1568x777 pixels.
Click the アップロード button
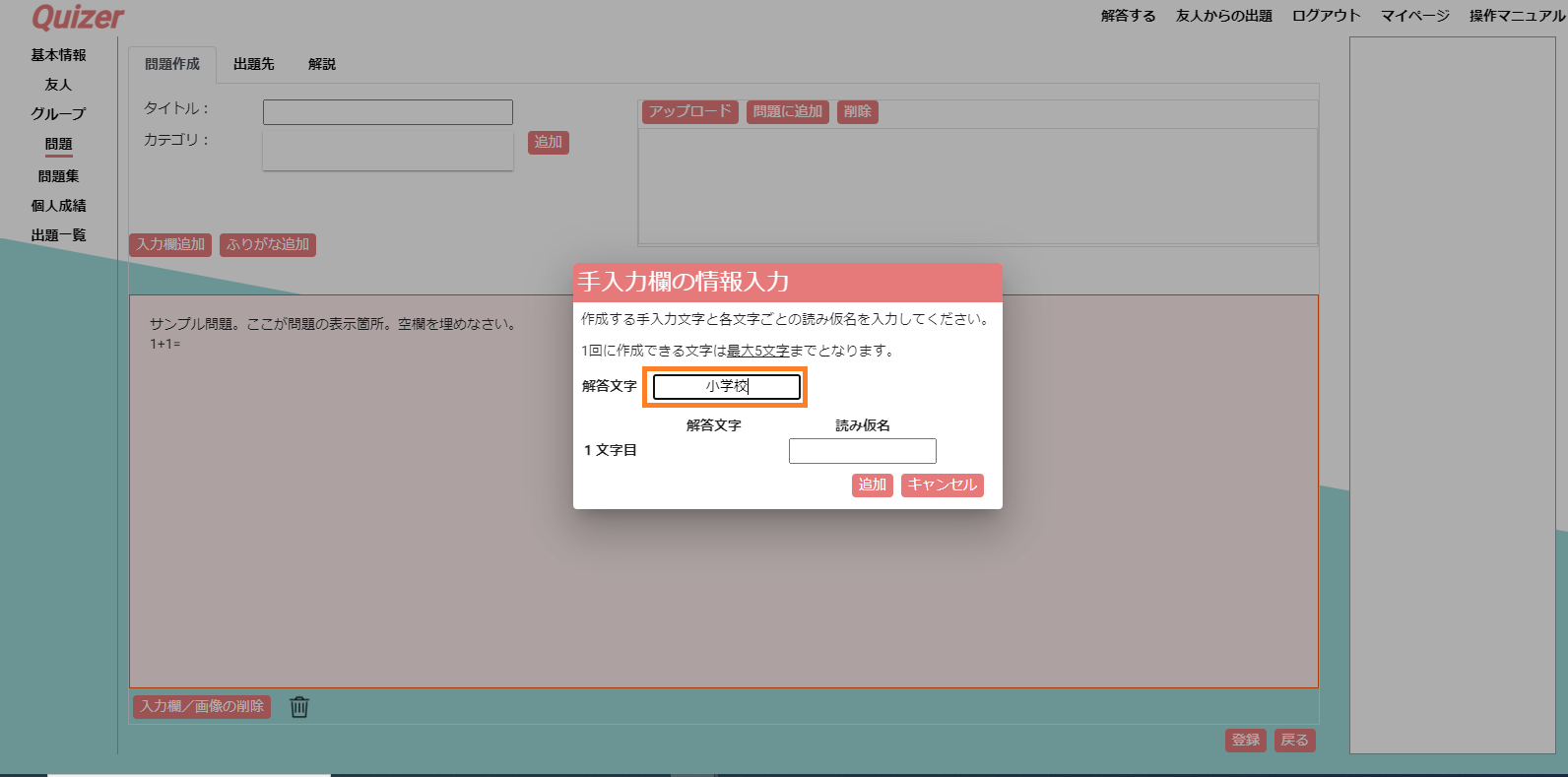(x=690, y=112)
